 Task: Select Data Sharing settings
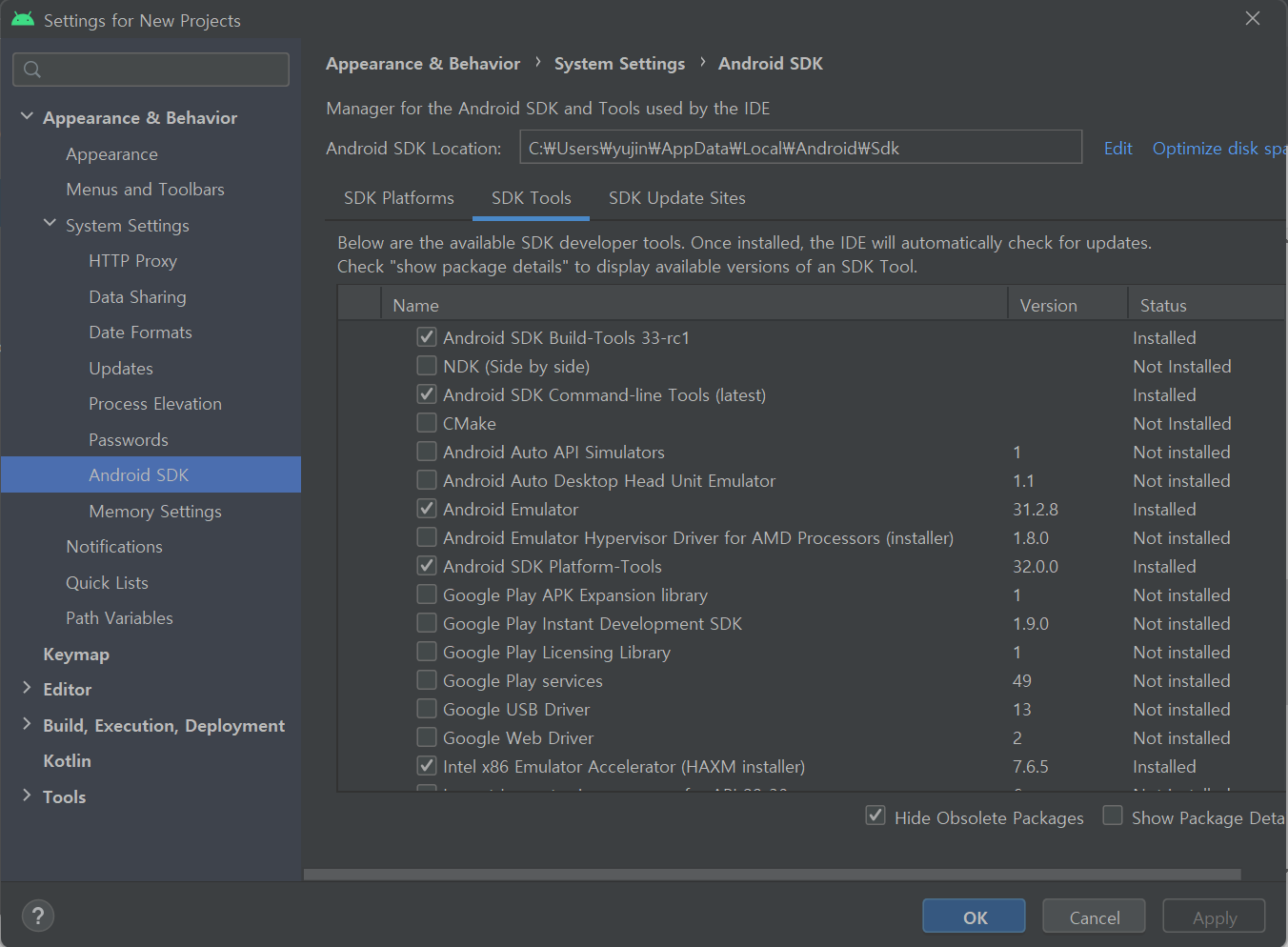coord(137,297)
